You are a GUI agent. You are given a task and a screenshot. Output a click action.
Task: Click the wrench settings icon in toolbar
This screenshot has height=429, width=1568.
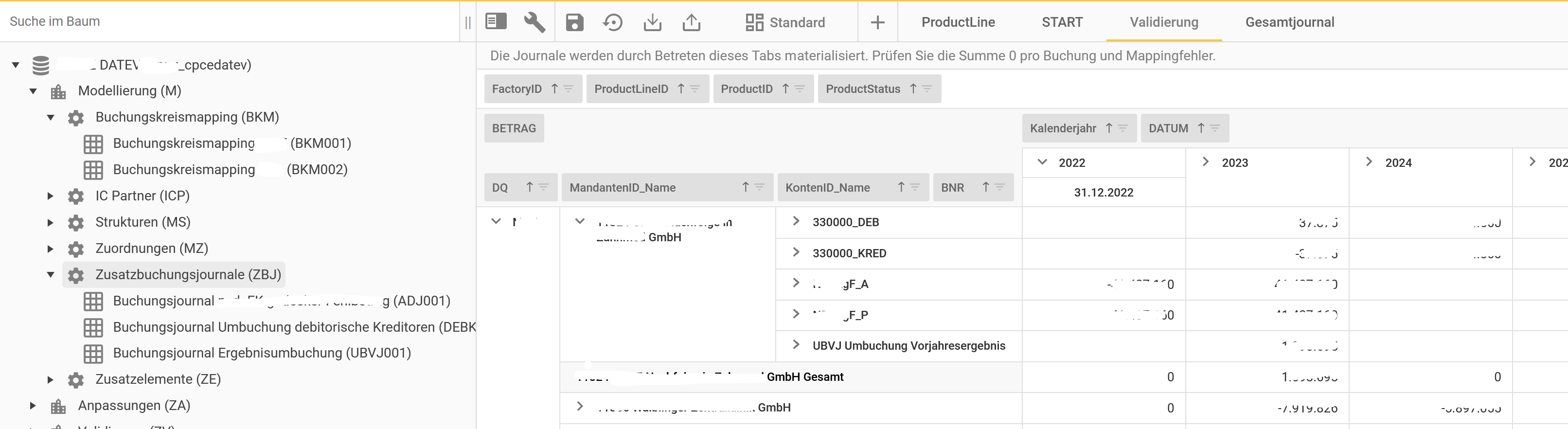[x=534, y=22]
